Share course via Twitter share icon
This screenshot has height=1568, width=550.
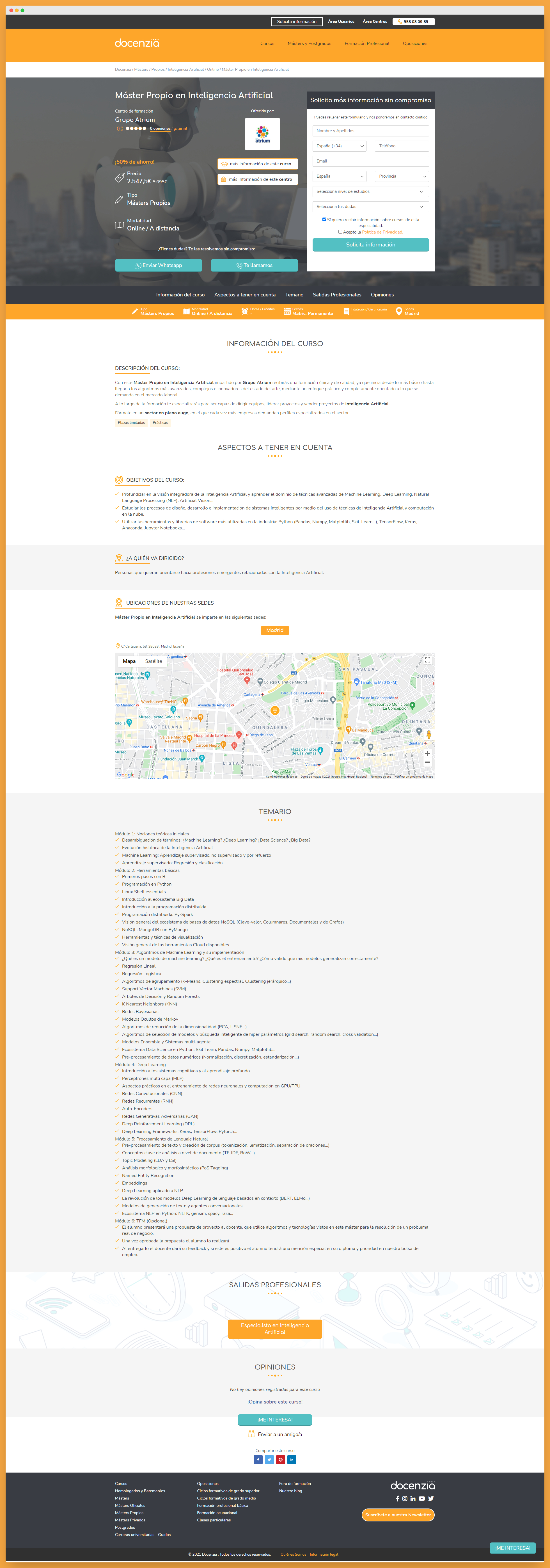point(269,1459)
